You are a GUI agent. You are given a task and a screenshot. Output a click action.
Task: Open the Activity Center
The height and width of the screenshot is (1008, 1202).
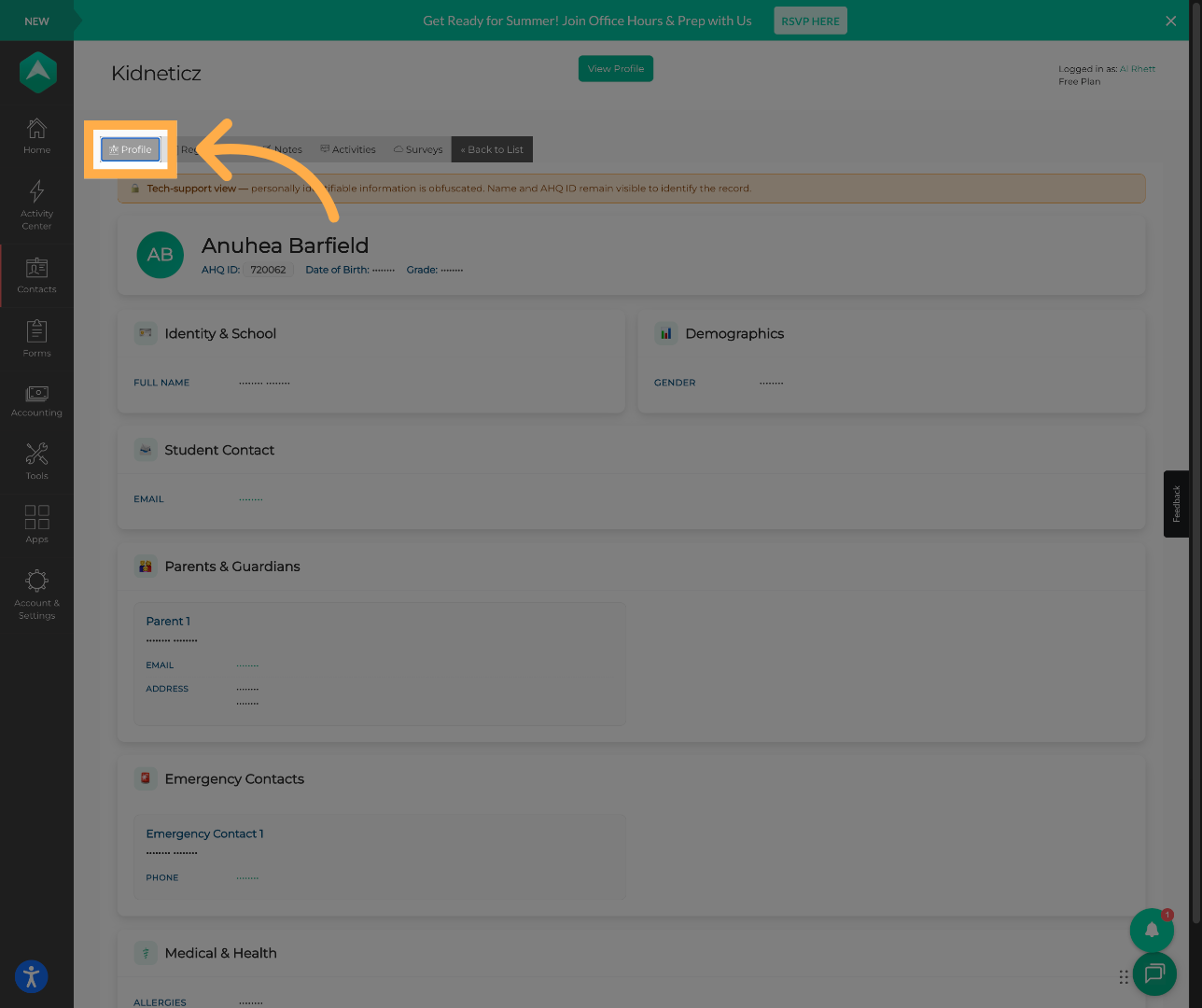click(36, 205)
